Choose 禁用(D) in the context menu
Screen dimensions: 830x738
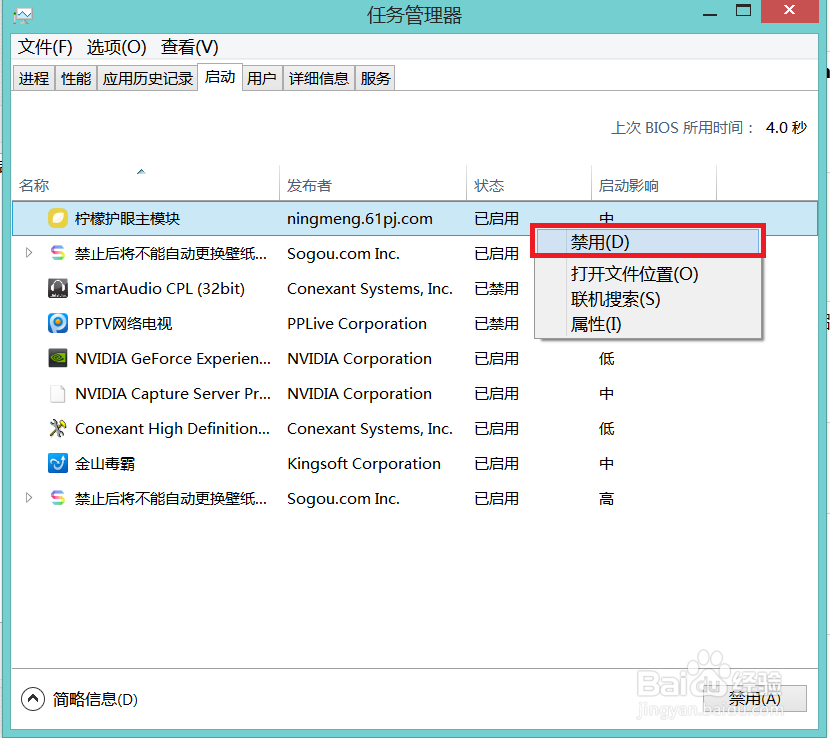(648, 242)
